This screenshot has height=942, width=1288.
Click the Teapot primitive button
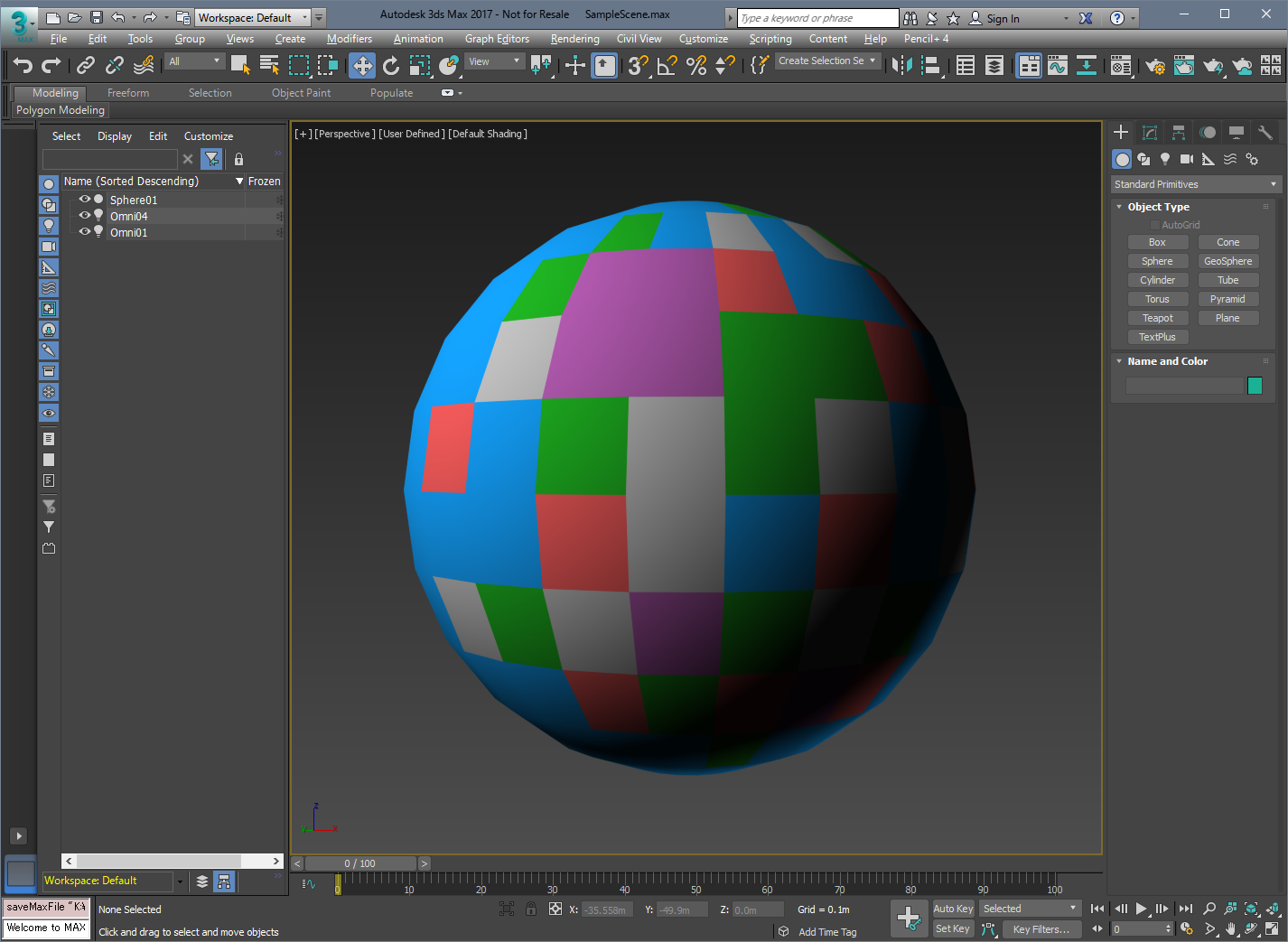click(1157, 318)
